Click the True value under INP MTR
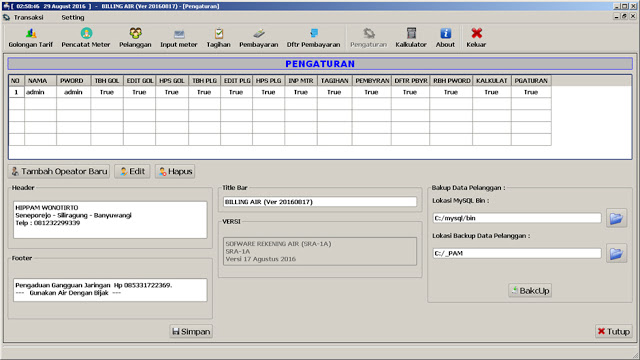640x360 pixels. pyautogui.click(x=301, y=92)
